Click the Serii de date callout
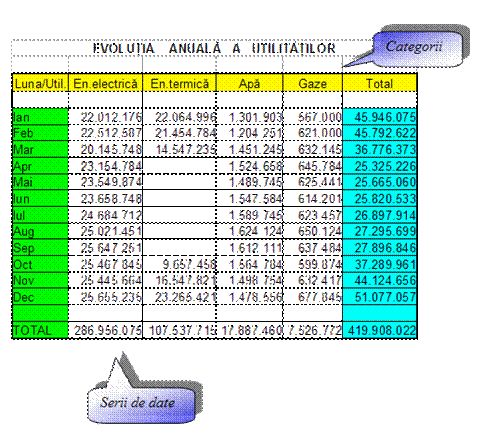Screen dimensions: 498x435 click(x=140, y=404)
